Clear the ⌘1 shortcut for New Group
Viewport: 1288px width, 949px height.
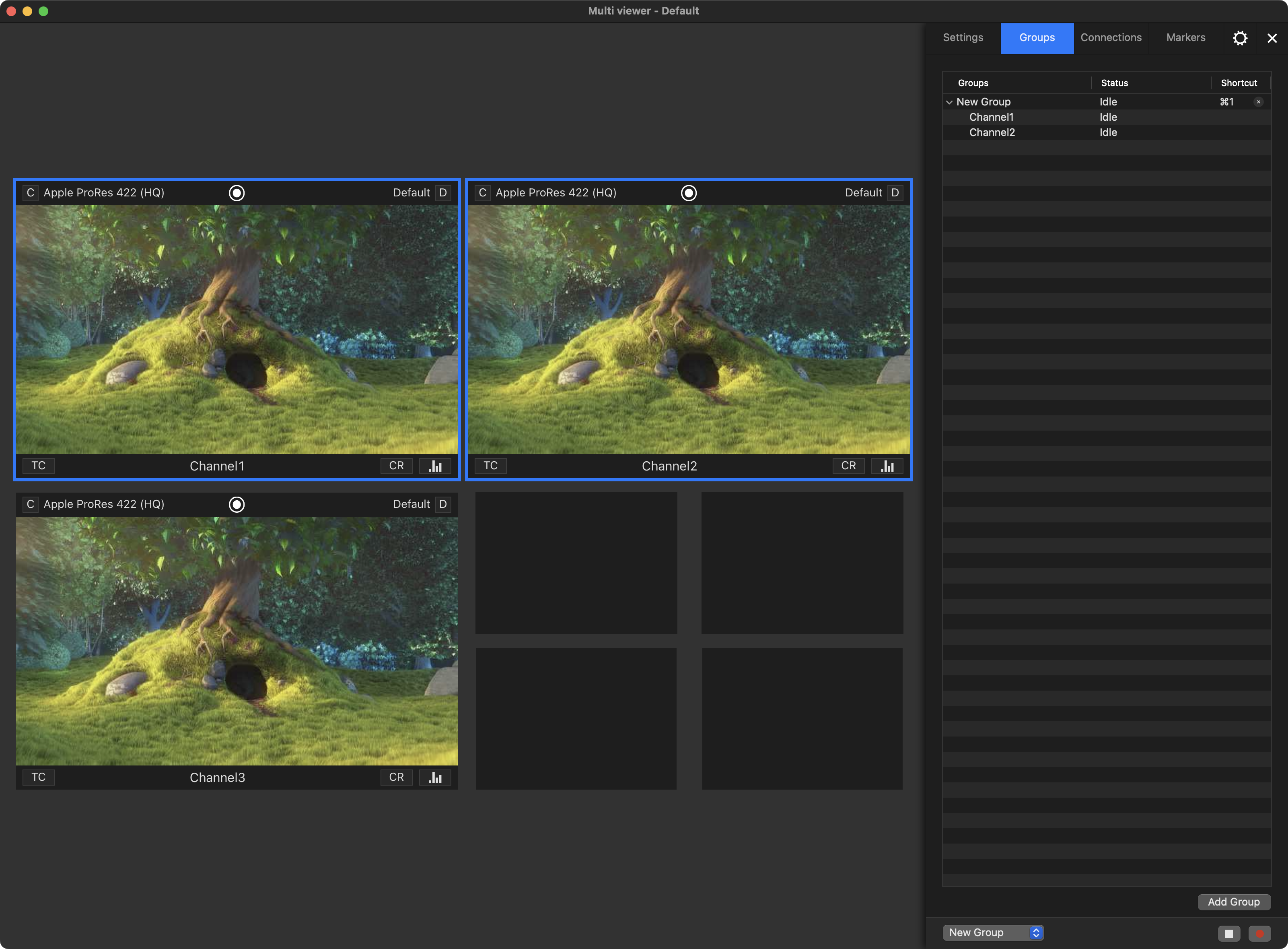click(x=1258, y=102)
